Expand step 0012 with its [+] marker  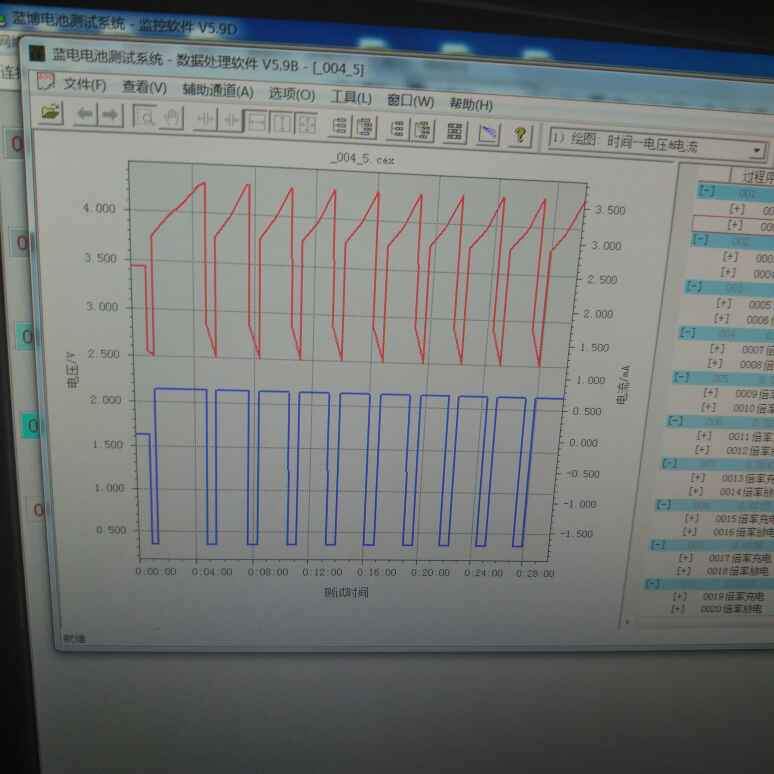pos(701,450)
